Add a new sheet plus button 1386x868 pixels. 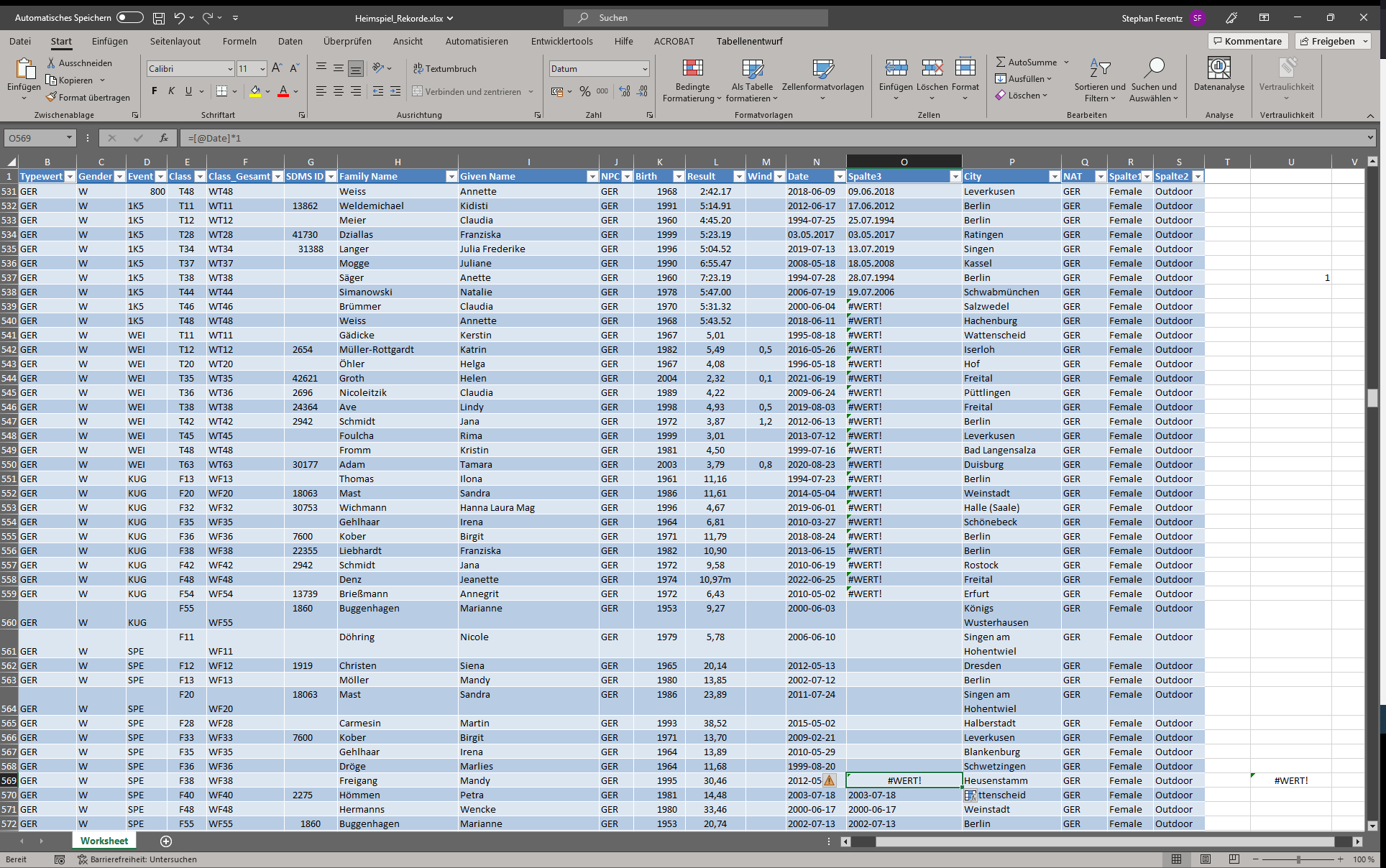point(166,841)
